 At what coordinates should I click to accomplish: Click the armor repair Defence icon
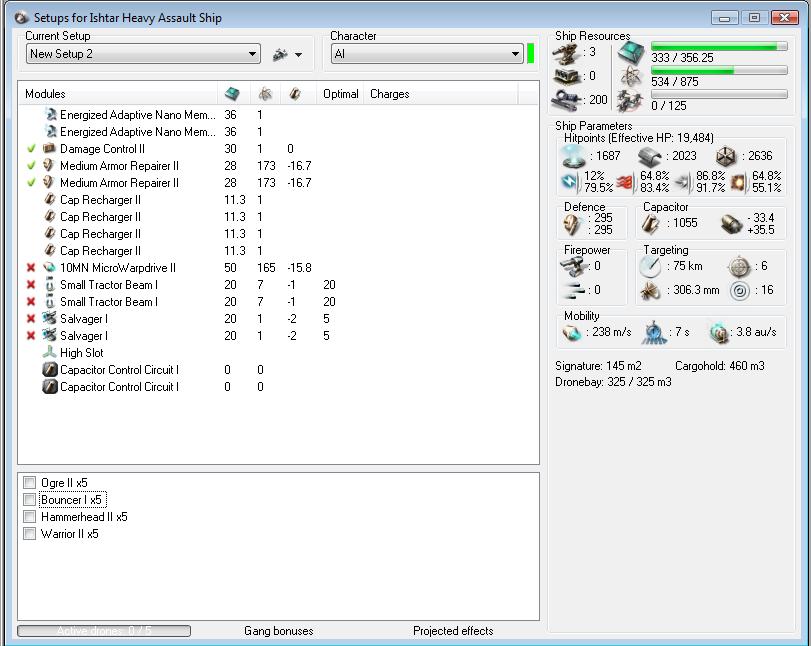574,224
